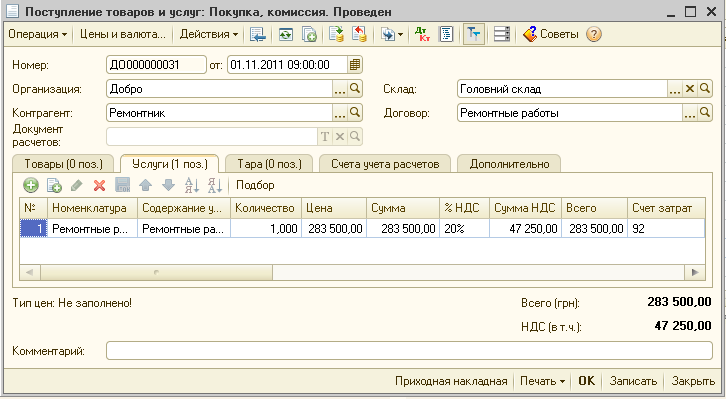
Task: Open Организация Добро with magnifier
Action: coord(355,89)
